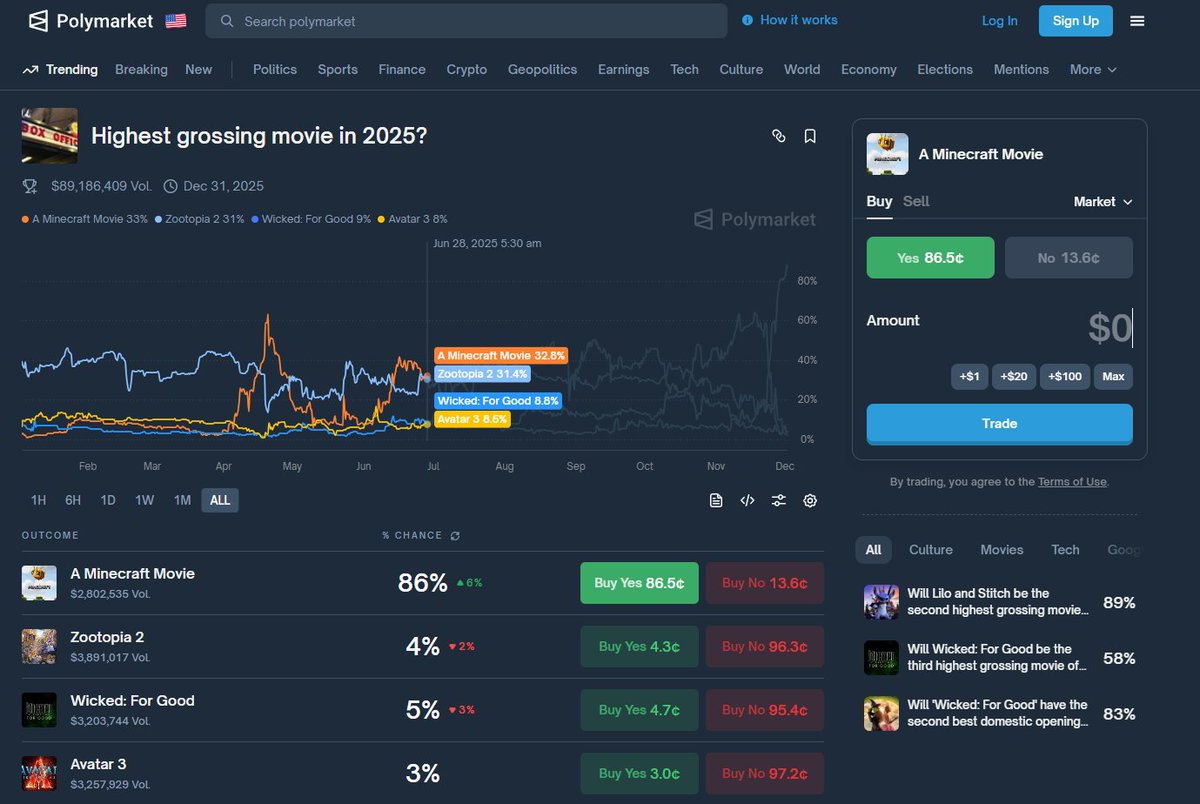The image size is (1200, 804).
Task: Click trade panel Minecraft Movie thumbnail
Action: pos(887,154)
